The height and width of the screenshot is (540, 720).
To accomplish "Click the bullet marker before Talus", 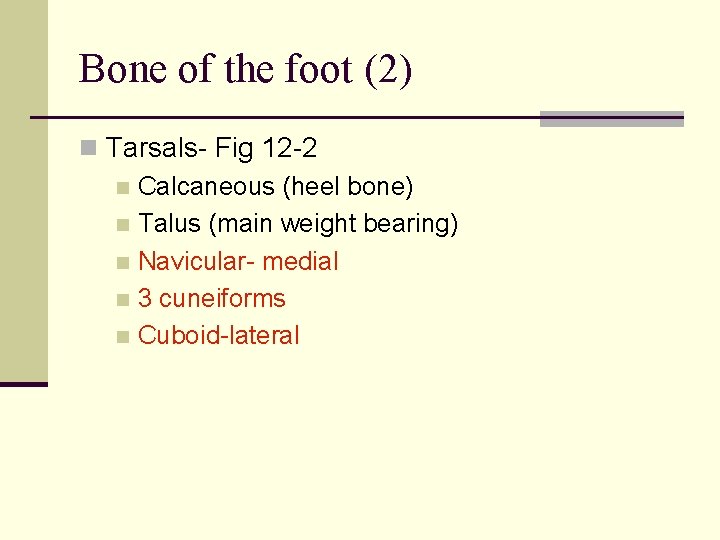I will tap(122, 225).
